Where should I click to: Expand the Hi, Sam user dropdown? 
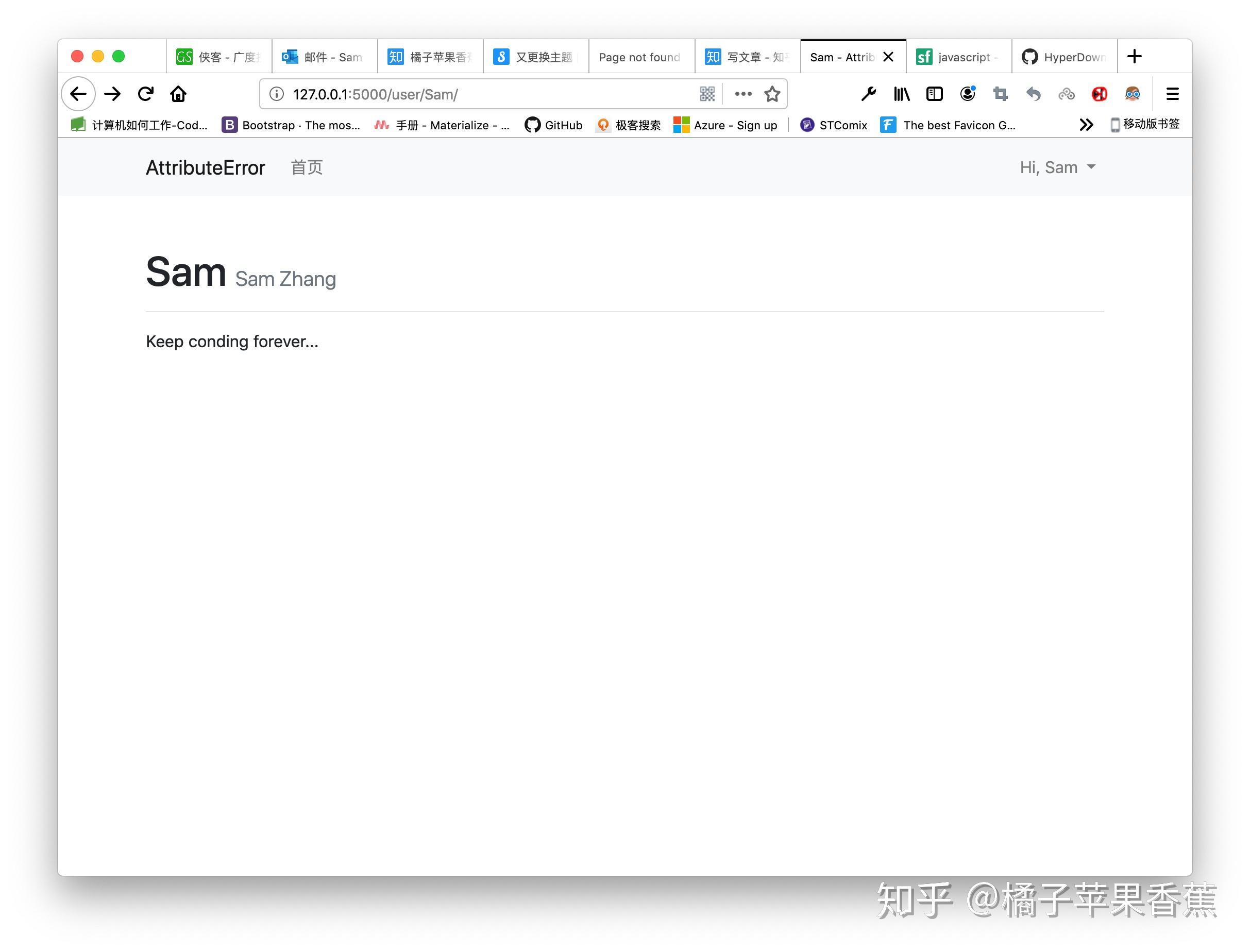(1057, 168)
